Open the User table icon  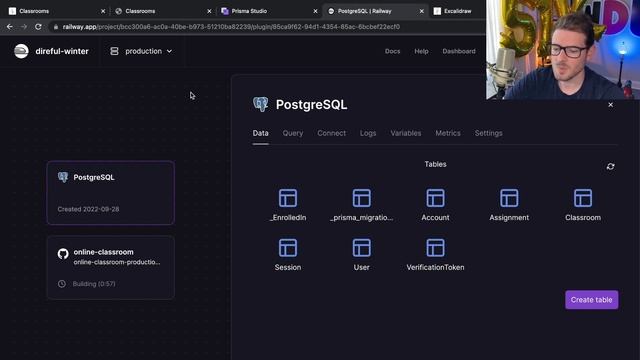(362, 248)
